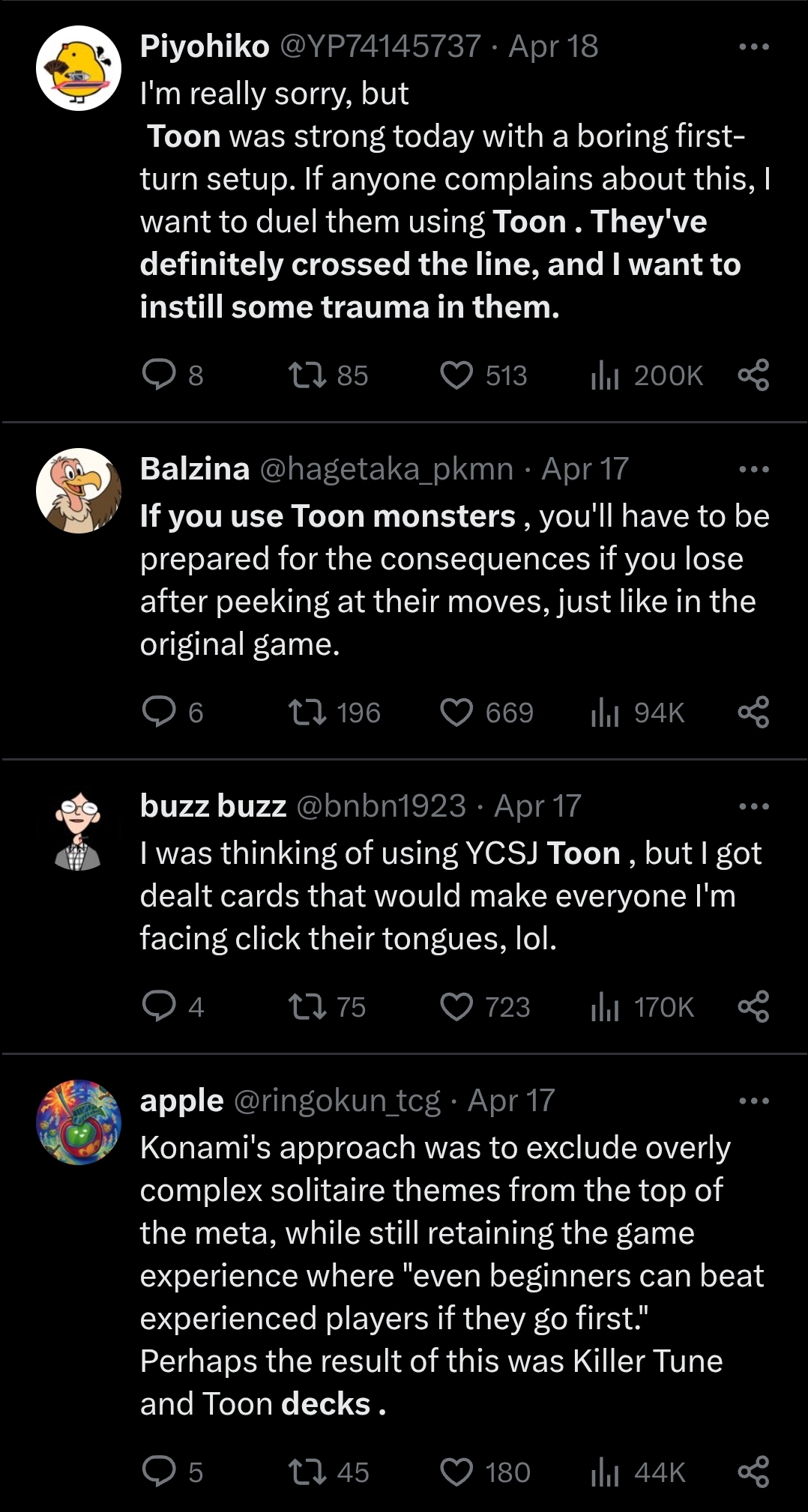The height and width of the screenshot is (1512, 808).
Task: Open Piyohiko's yellow chick avatar
Action: [x=79, y=68]
